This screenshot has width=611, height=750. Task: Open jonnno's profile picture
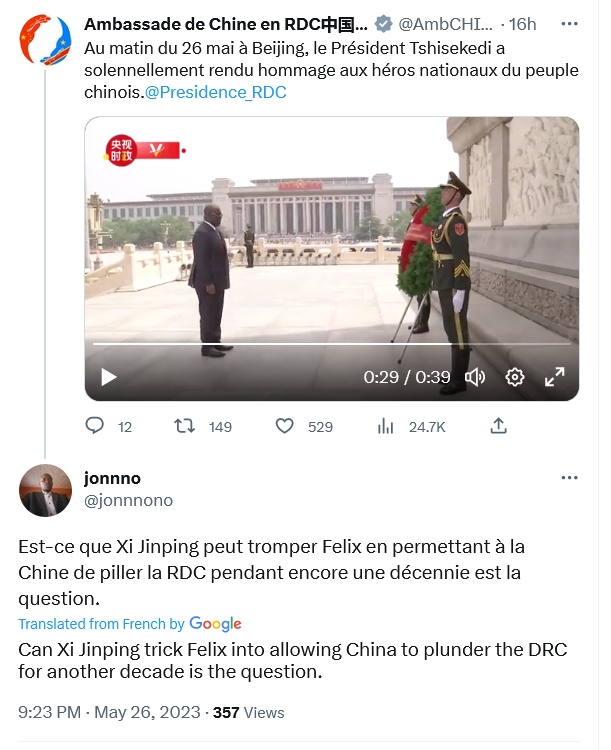[x=46, y=490]
